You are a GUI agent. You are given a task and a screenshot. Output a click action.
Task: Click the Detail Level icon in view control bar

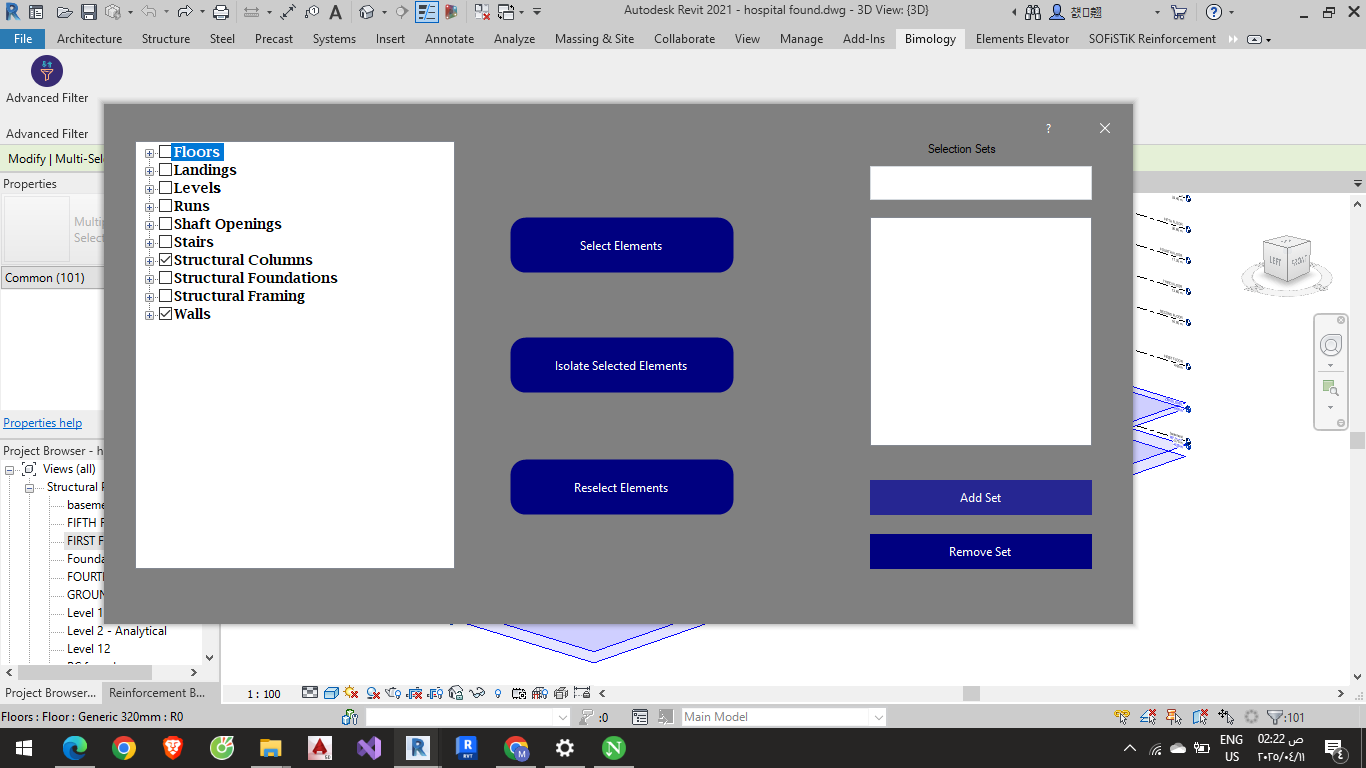310,692
